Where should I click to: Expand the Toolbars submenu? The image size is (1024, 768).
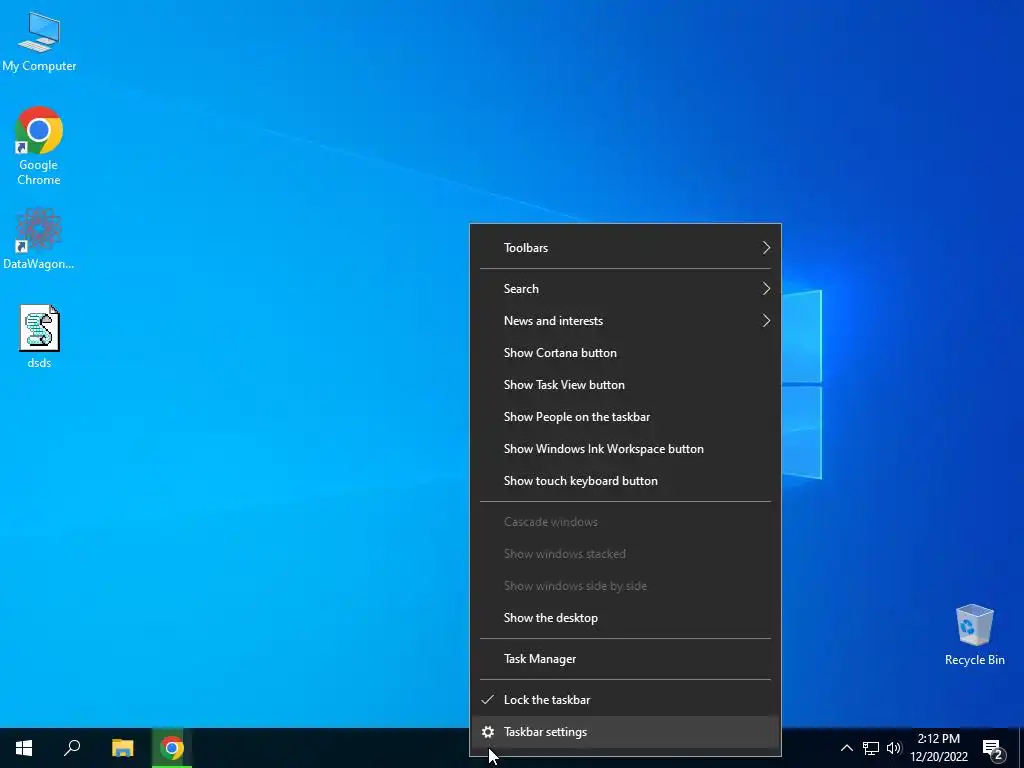click(x=625, y=248)
